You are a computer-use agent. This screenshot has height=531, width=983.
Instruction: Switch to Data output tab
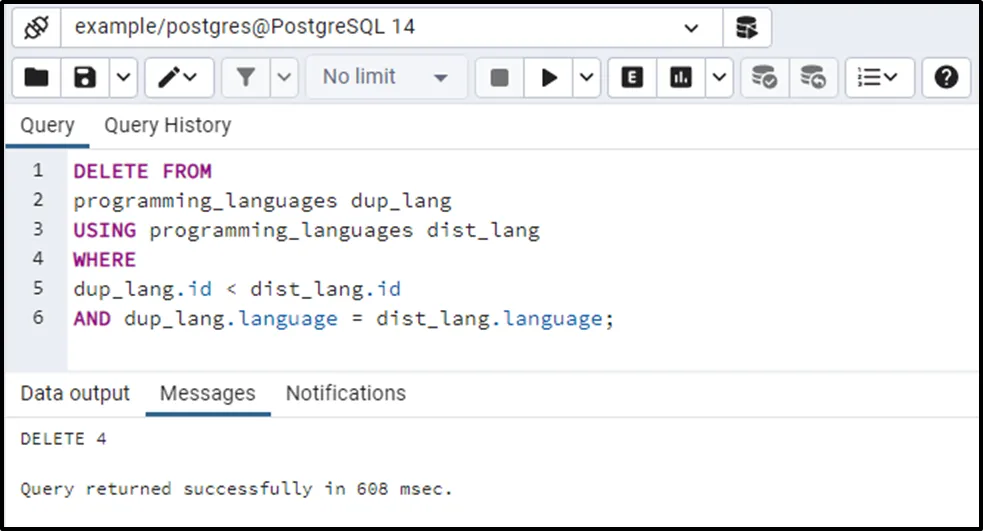coord(75,393)
